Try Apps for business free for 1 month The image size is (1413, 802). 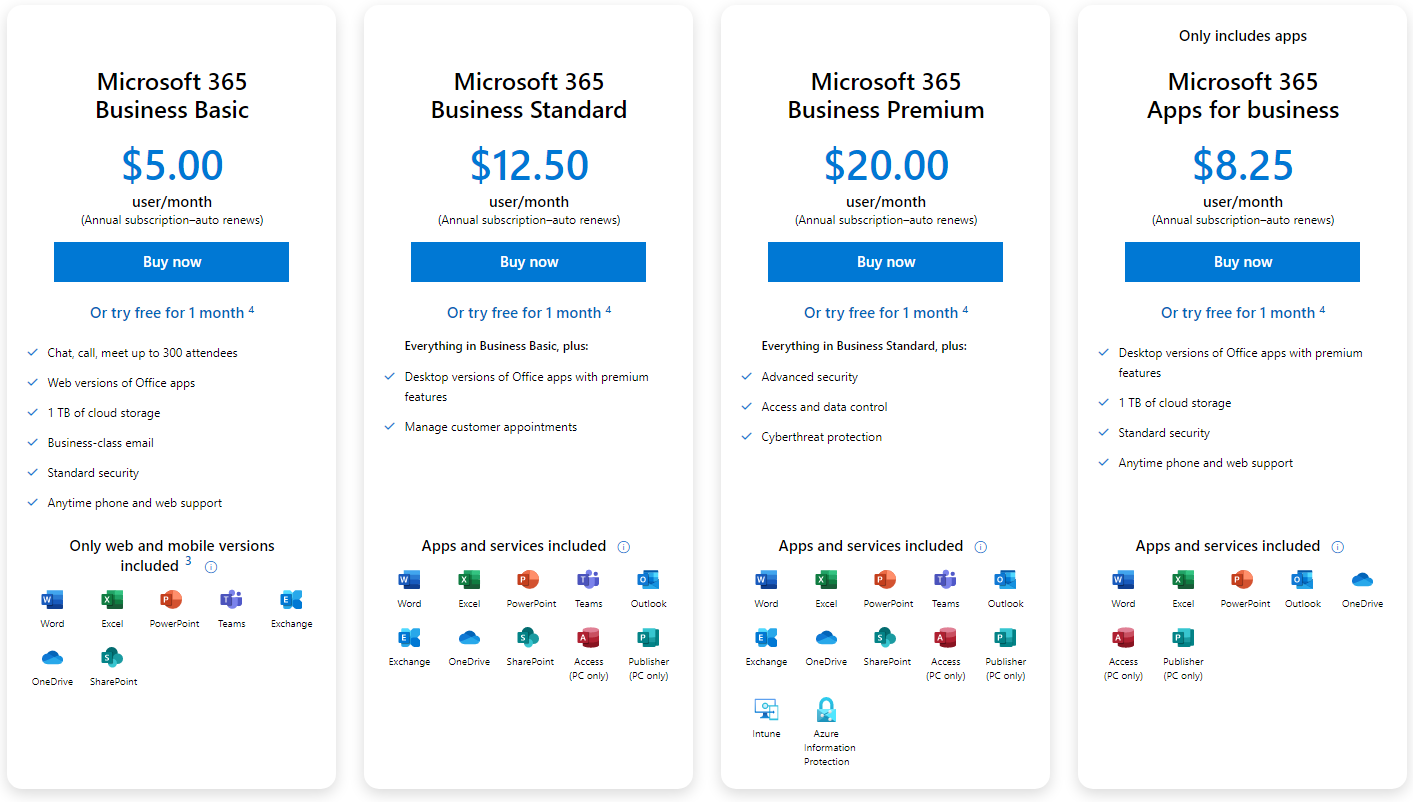point(1238,313)
